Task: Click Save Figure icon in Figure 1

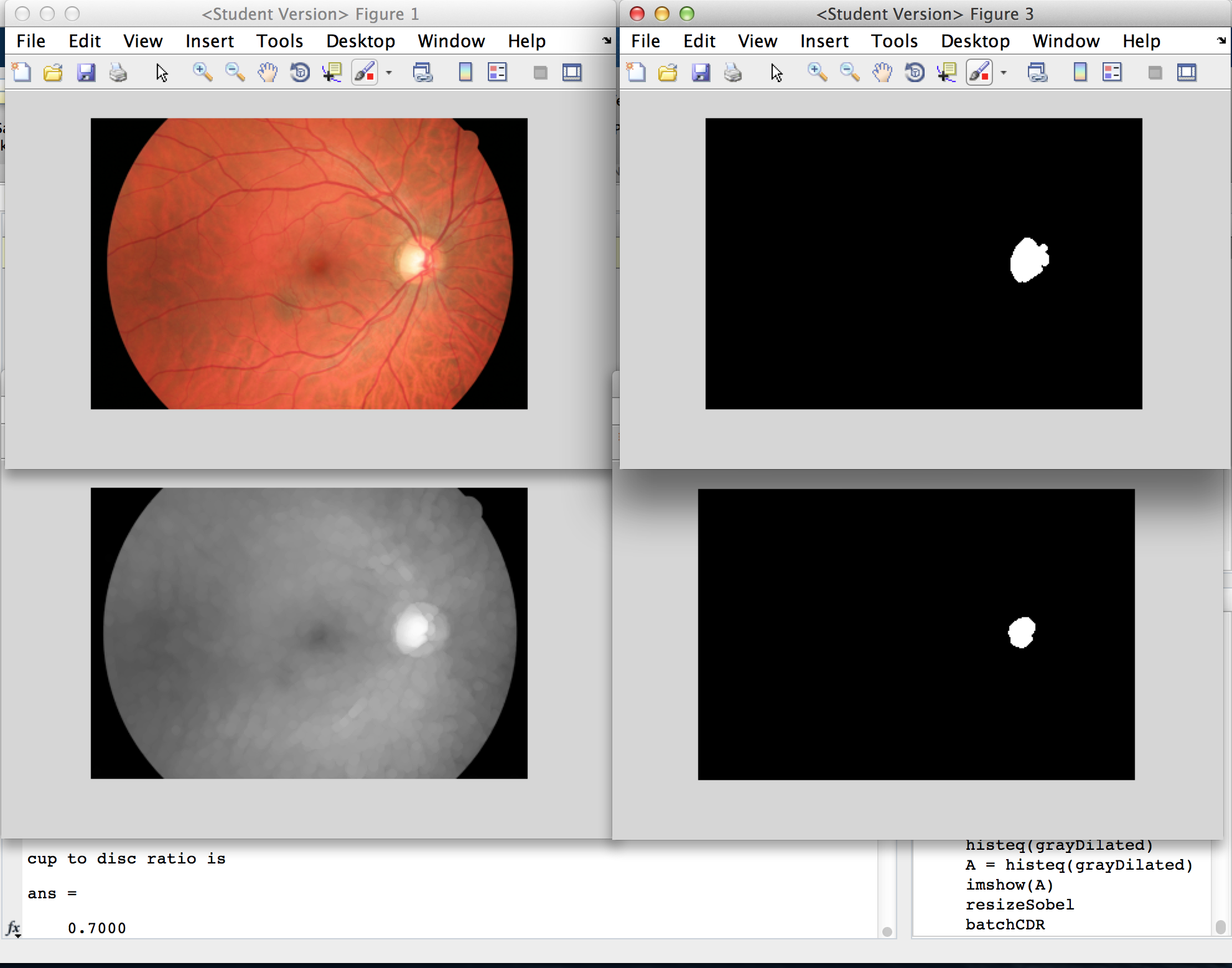Action: point(86,73)
